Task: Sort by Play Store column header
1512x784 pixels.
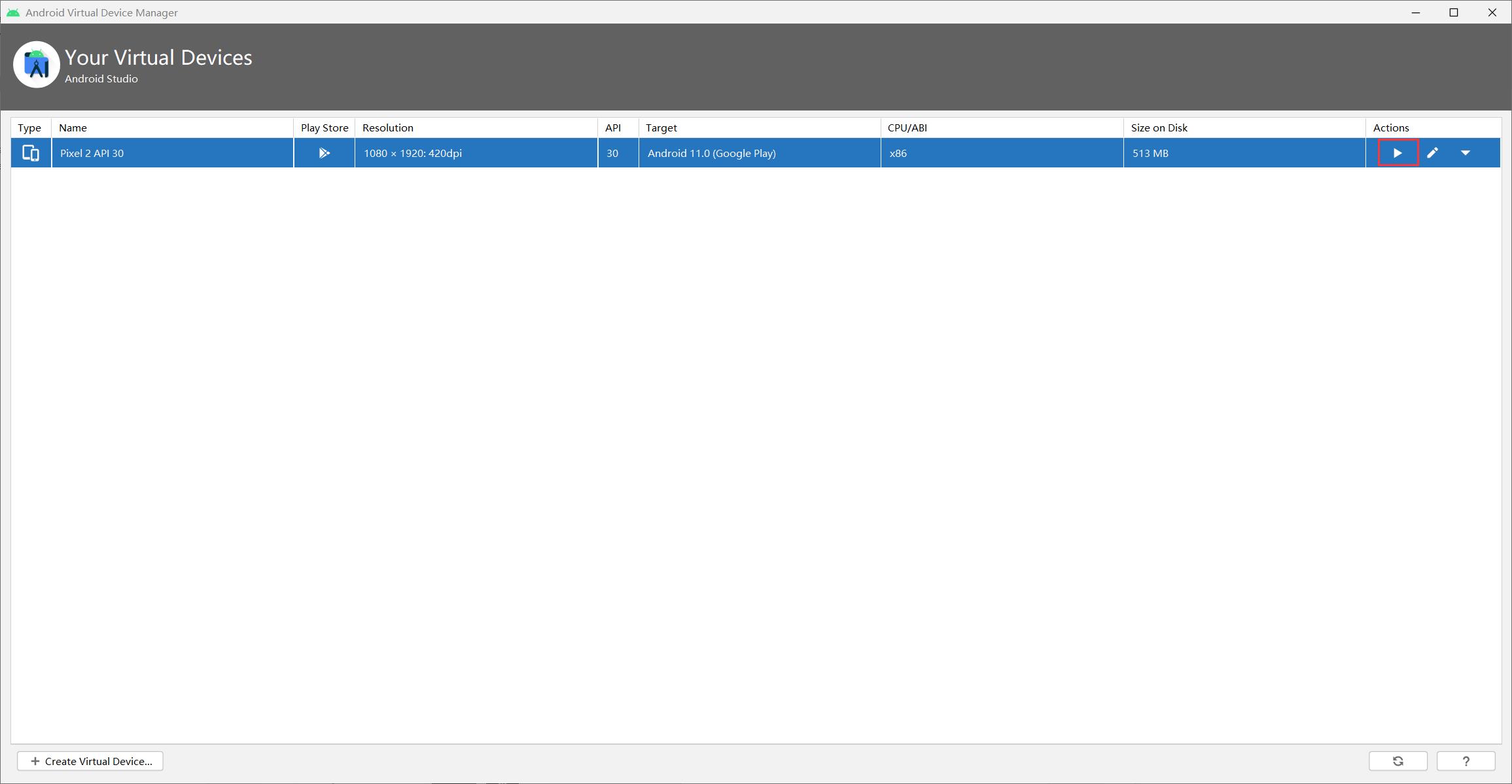Action: click(325, 128)
